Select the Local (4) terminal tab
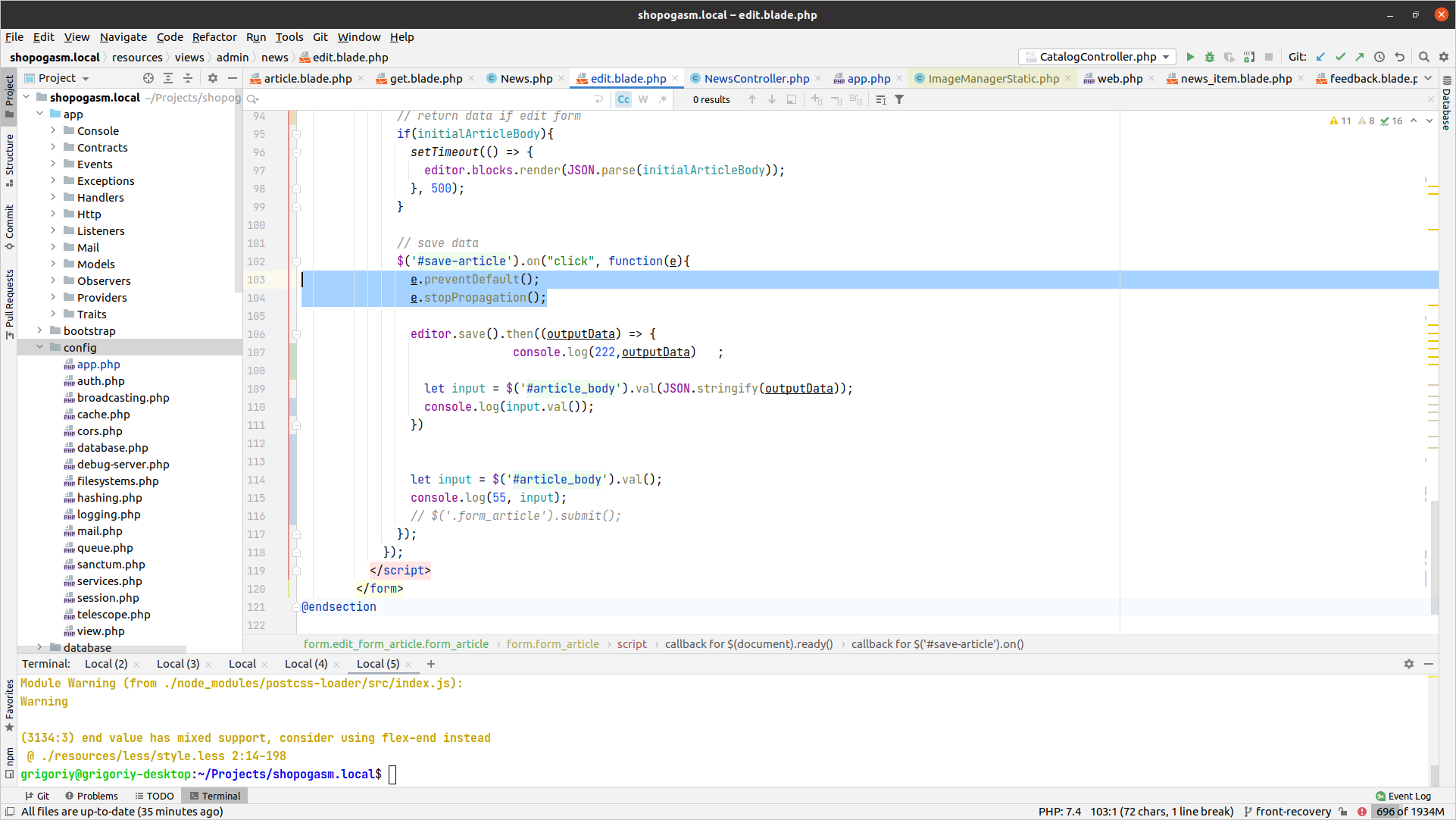Screen dimensions: 1456x820 coord(306,664)
